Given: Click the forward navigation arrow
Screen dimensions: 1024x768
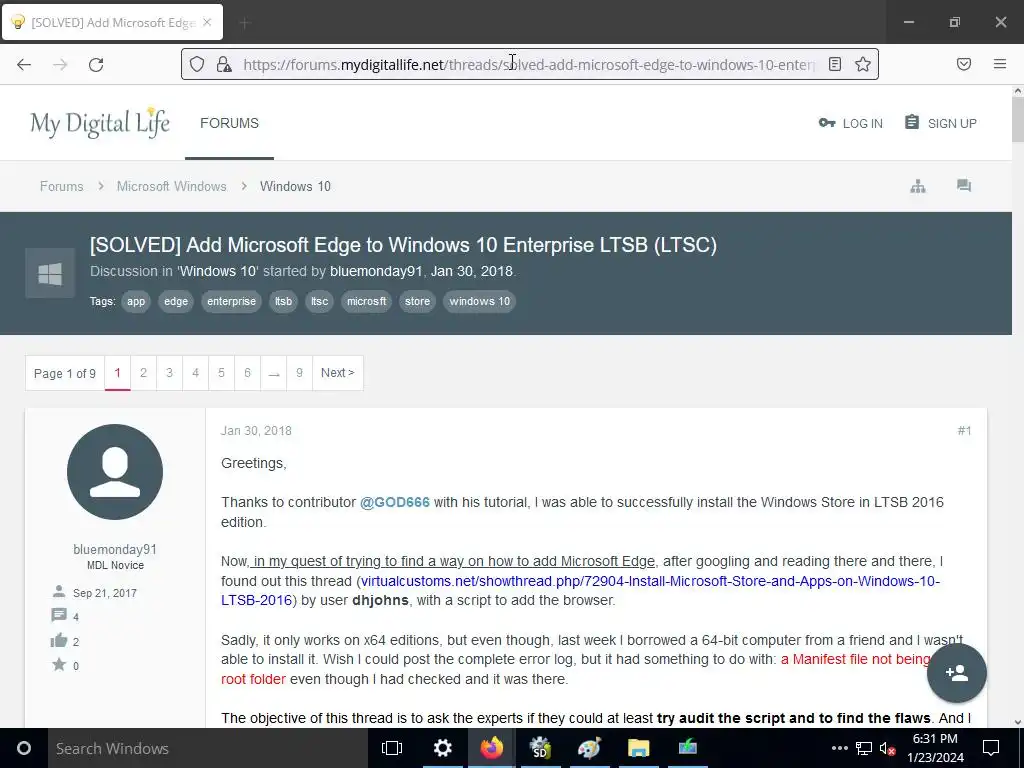Looking at the screenshot, I should pos(60,65).
